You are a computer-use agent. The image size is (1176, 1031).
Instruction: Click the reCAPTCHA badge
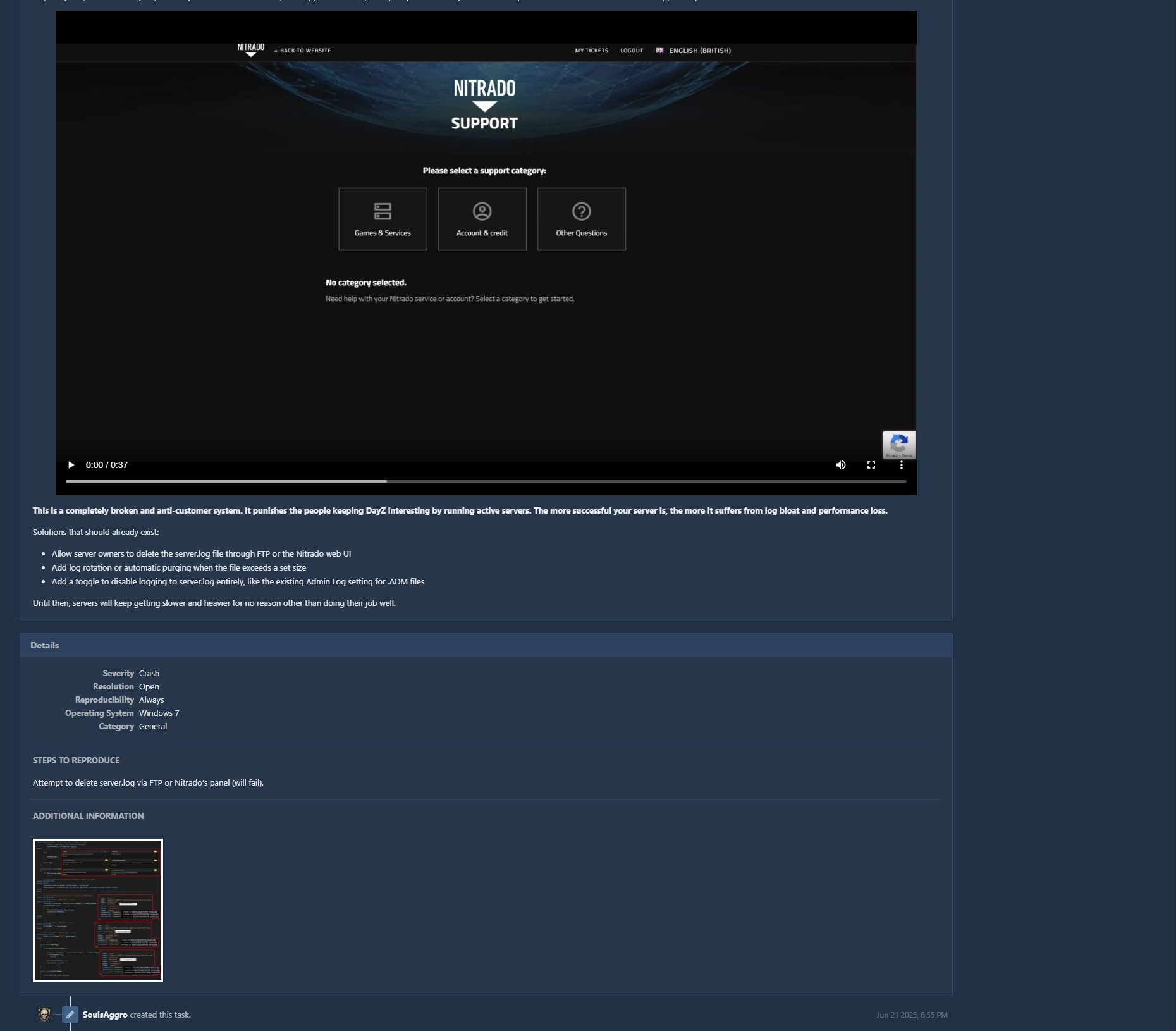[x=899, y=445]
